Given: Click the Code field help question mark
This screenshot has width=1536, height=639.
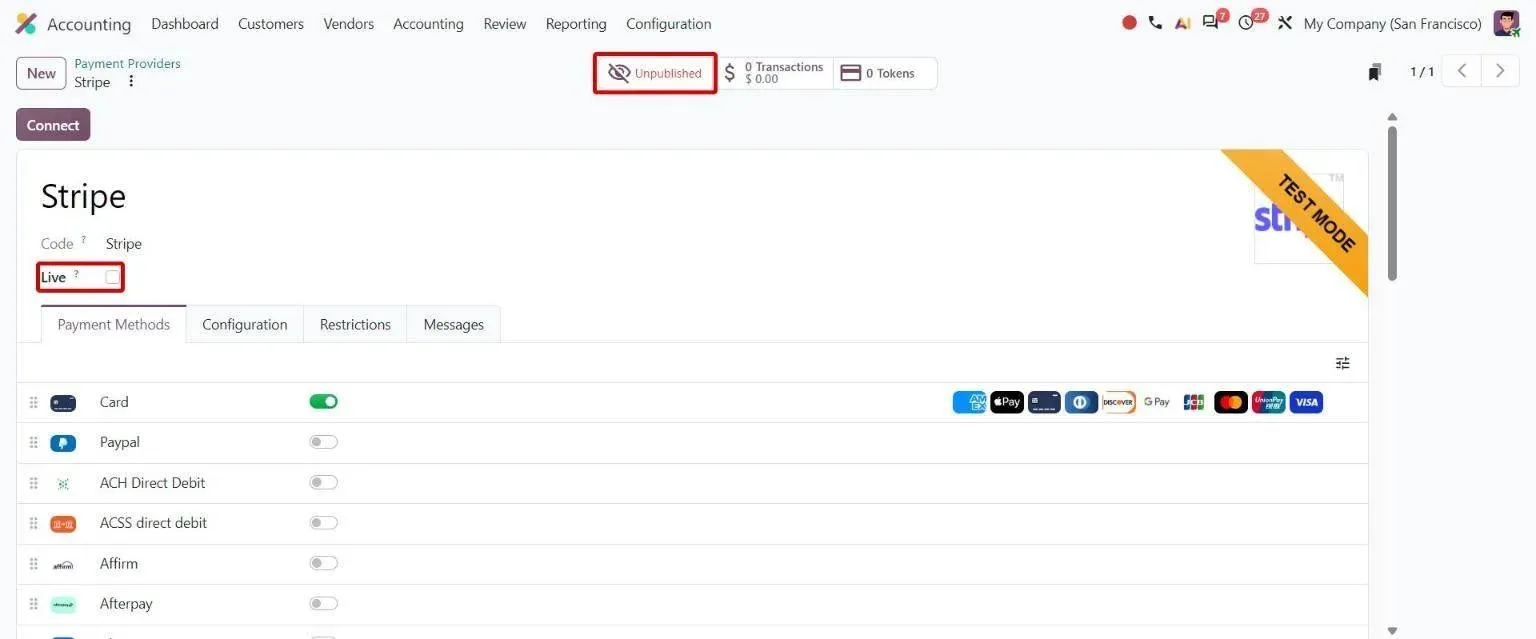Looking at the screenshot, I should point(83,240).
